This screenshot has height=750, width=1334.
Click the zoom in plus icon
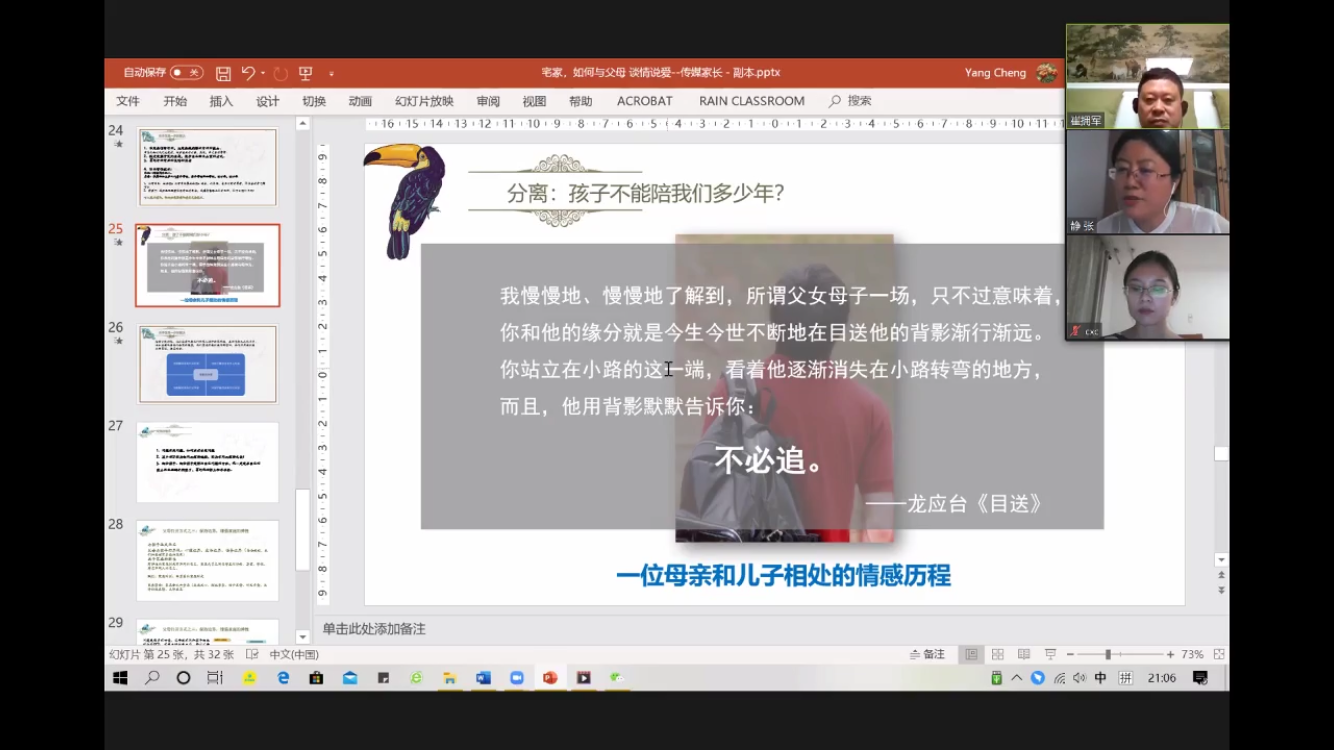[1170, 654]
